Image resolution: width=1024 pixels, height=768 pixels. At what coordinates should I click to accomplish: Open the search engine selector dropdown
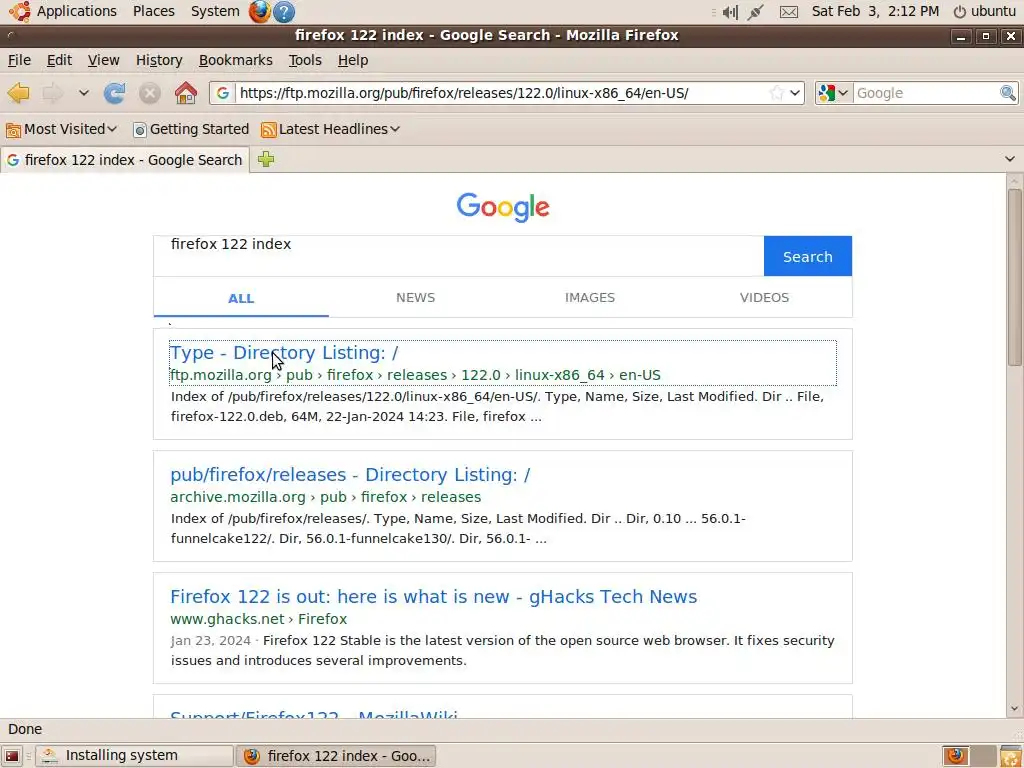click(833, 93)
